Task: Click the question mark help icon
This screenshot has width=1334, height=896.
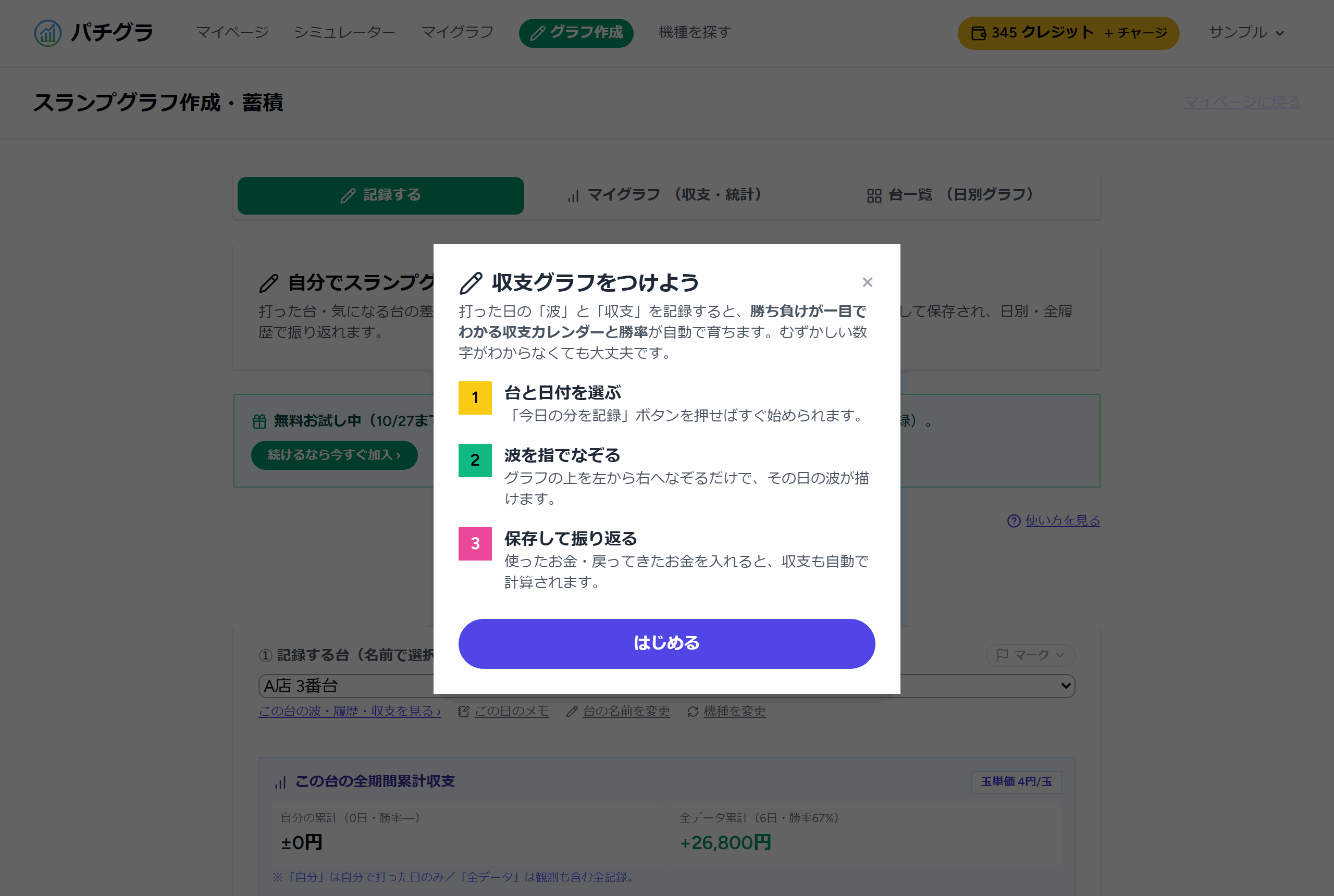Action: [1014, 521]
